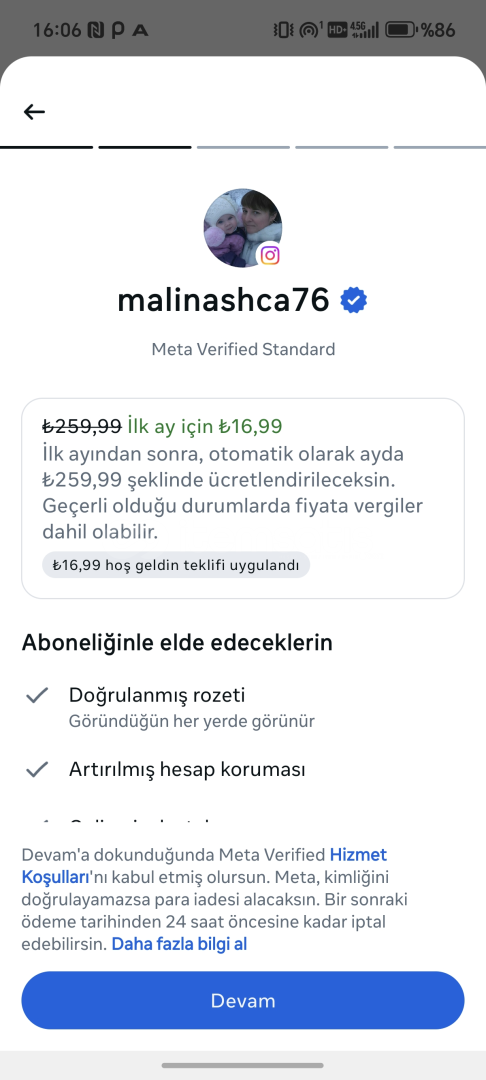This screenshot has height=1080, width=486.
Task: Tap checkmark beside Doğrulanmış rozeti
Action: [36, 695]
